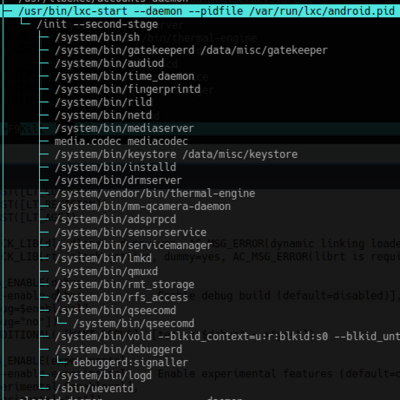
Task: Select the gatekeeperd /data/misc/gatekeeper process
Action: point(191,50)
